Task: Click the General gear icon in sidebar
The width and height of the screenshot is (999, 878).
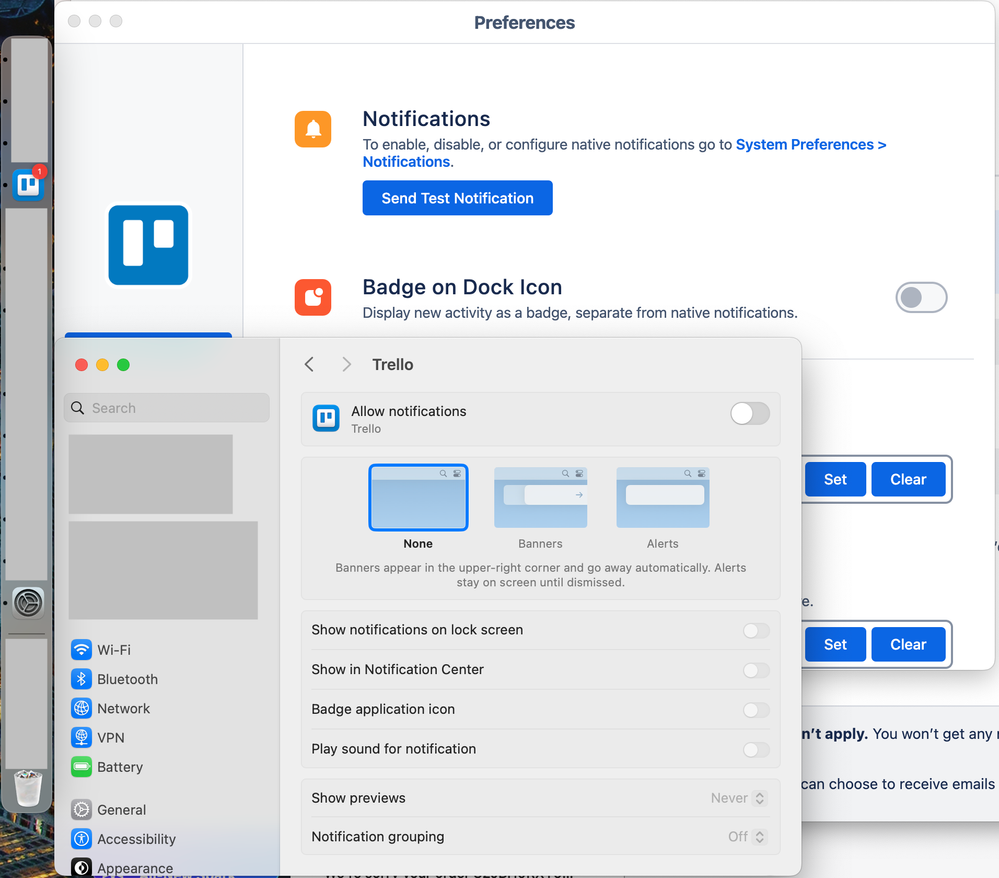Action: 82,810
